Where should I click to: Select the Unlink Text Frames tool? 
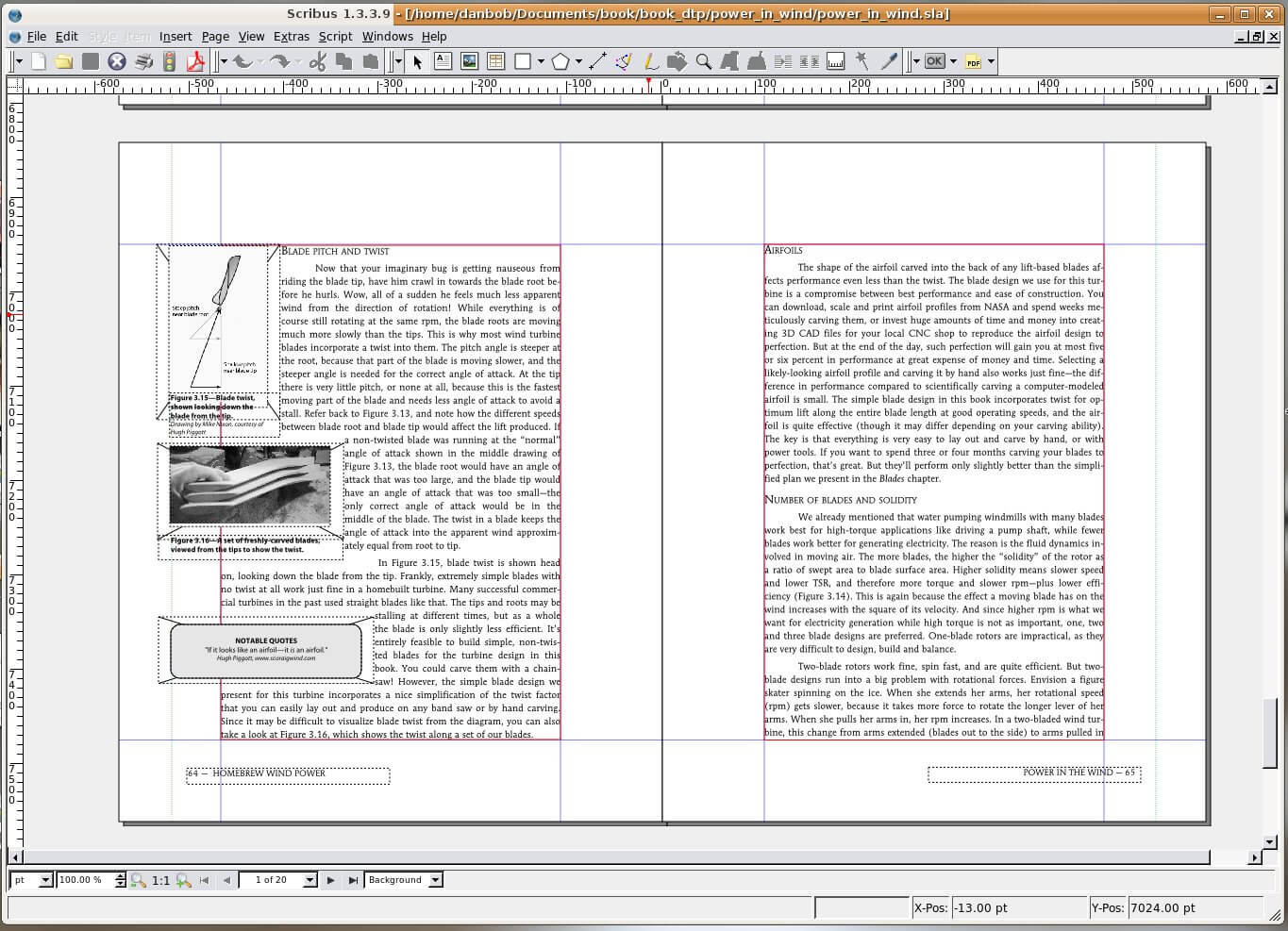coord(809,61)
